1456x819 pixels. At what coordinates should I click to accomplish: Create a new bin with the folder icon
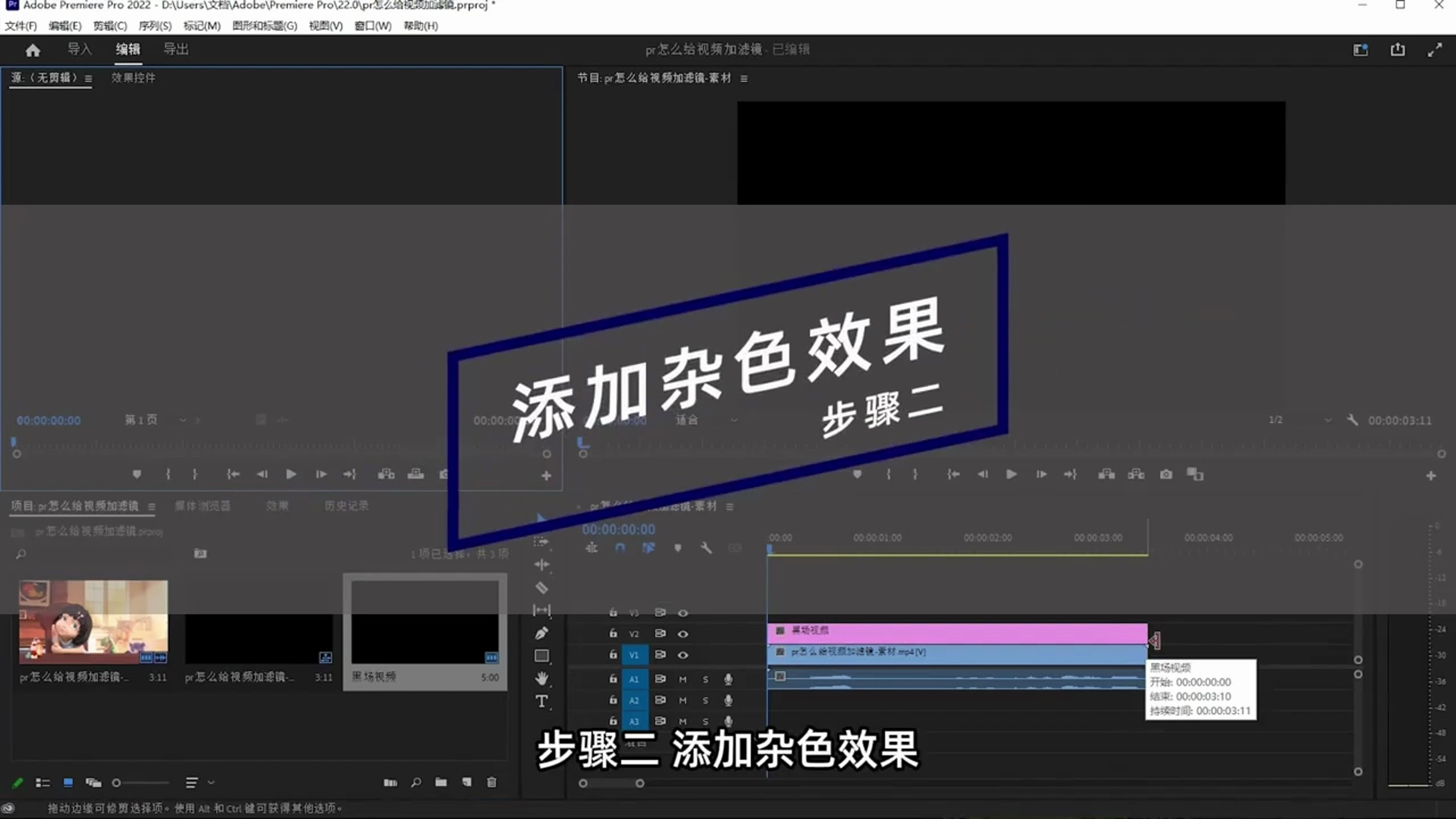[441, 783]
